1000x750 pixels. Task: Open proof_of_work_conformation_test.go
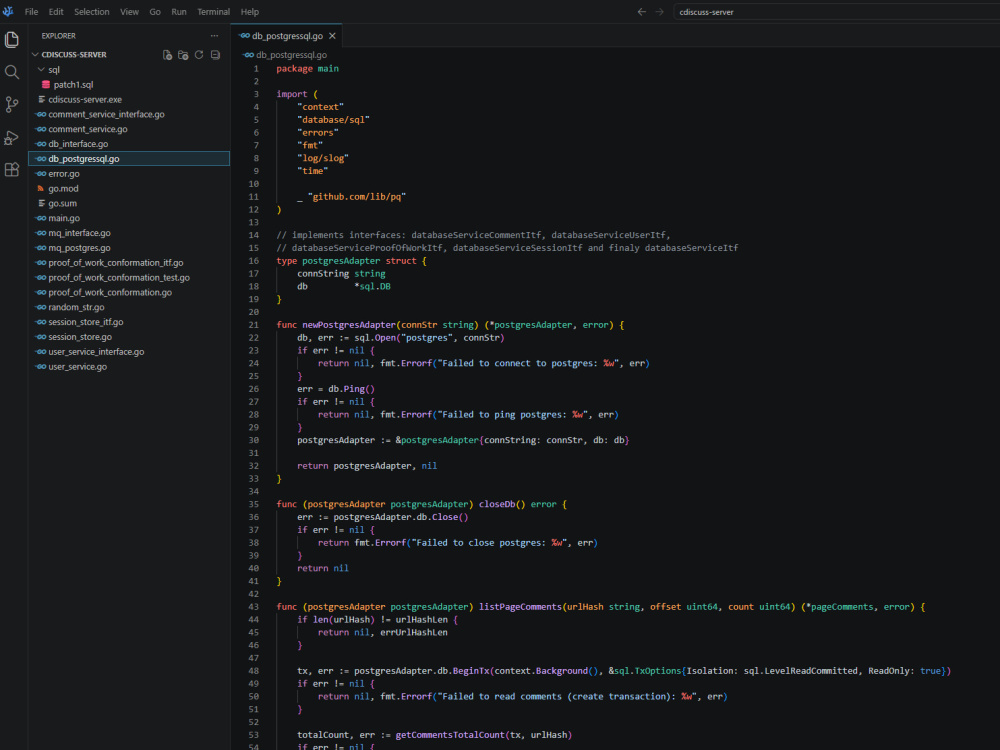(x=119, y=277)
